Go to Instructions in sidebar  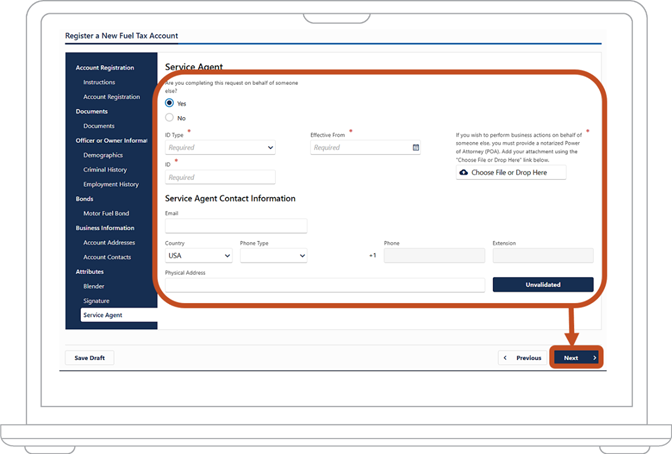99,82
